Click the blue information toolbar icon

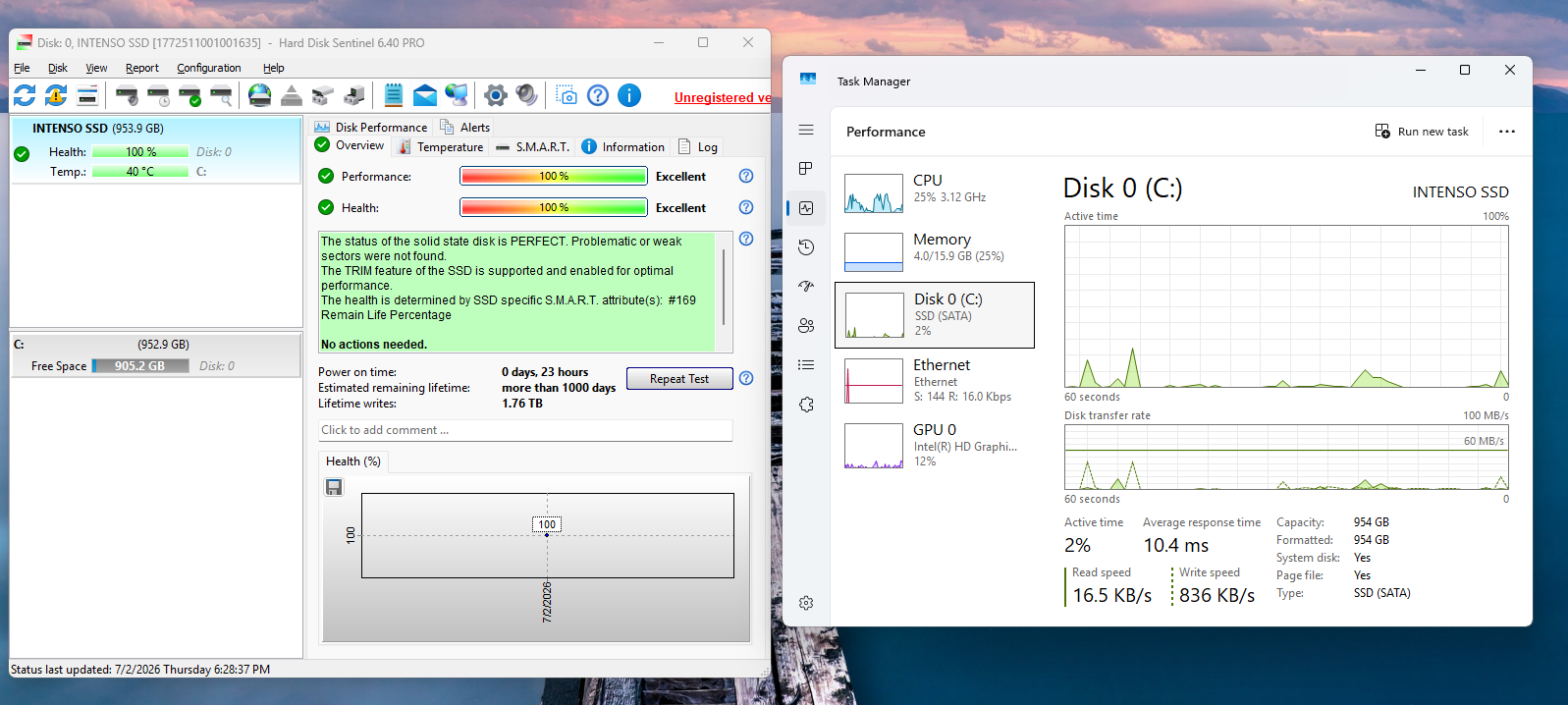click(x=629, y=95)
